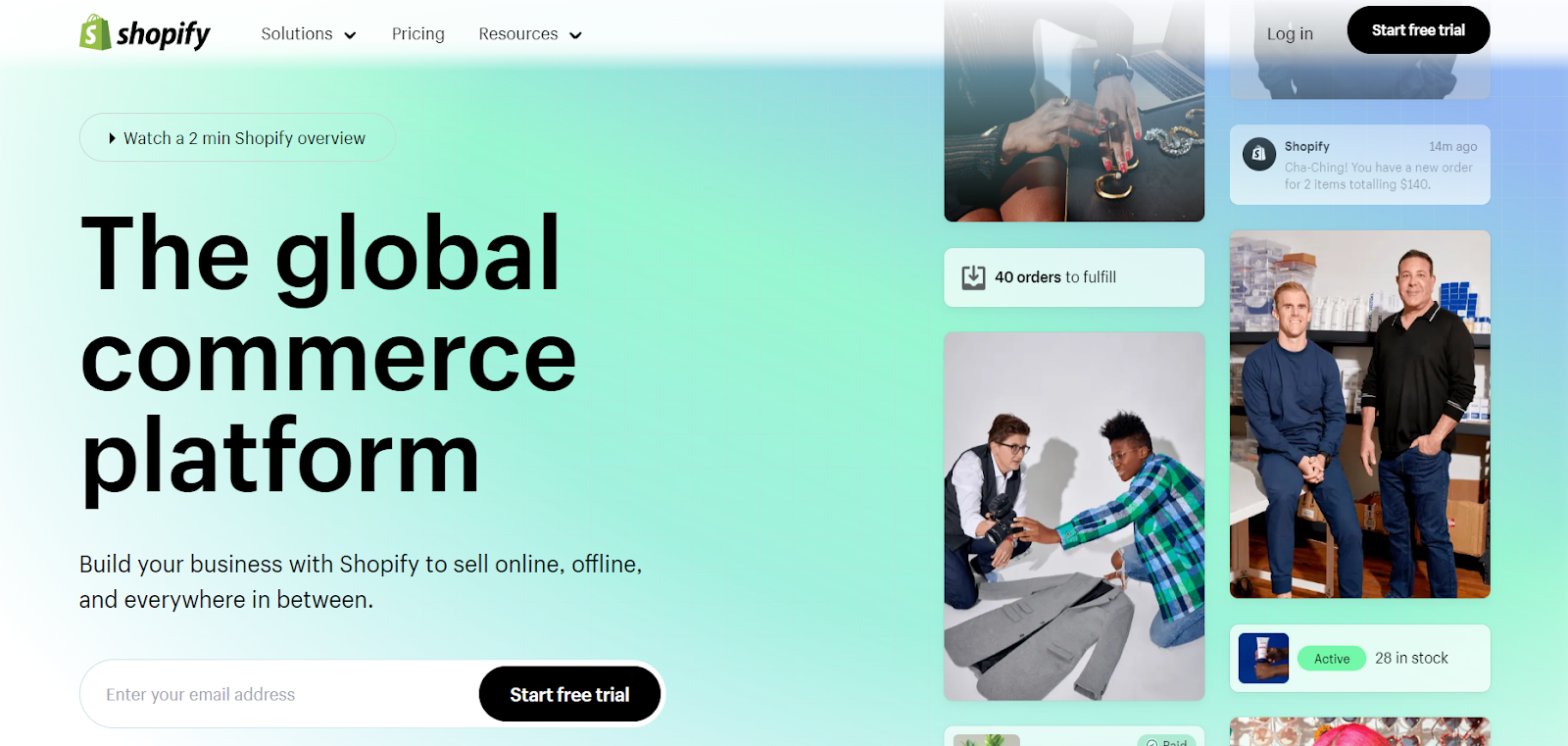This screenshot has height=746, width=1568.
Task: Click the Paid status badge icon
Action: click(1152, 743)
